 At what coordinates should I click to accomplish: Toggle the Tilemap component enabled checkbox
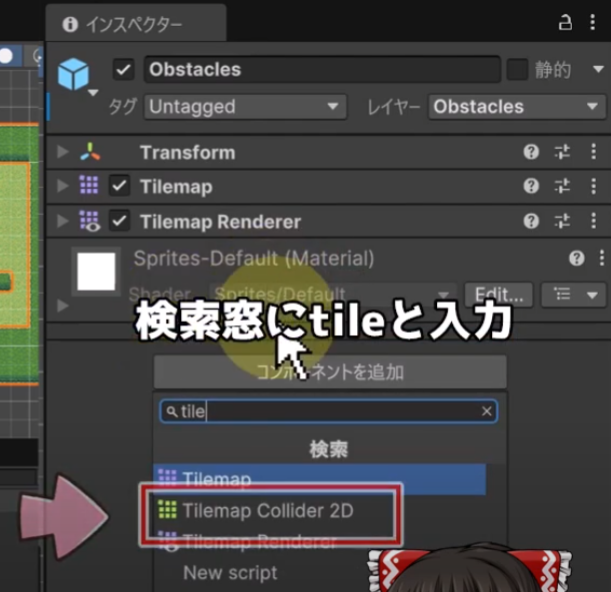(x=119, y=186)
